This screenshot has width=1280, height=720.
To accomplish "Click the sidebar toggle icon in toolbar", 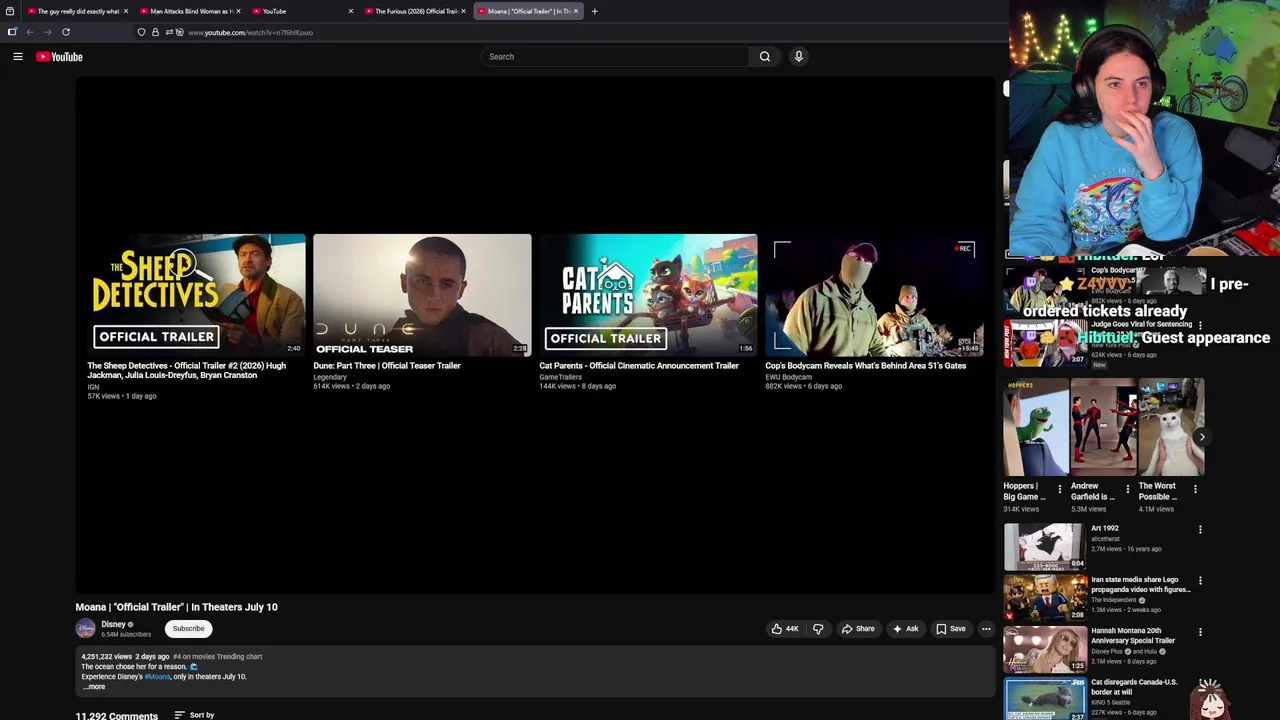I will point(12,32).
